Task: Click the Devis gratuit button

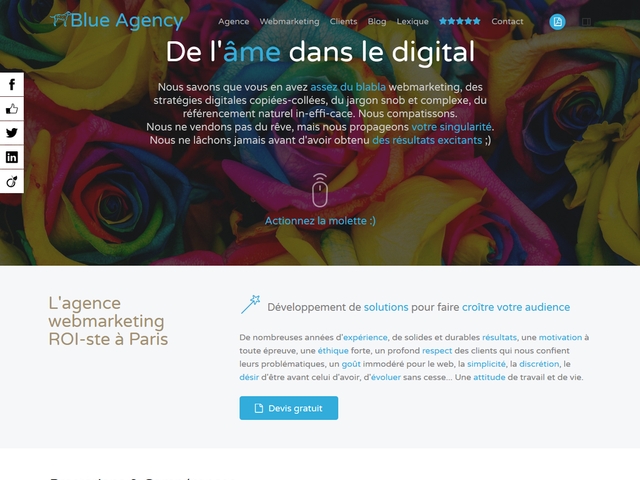Action: pyautogui.click(x=289, y=408)
